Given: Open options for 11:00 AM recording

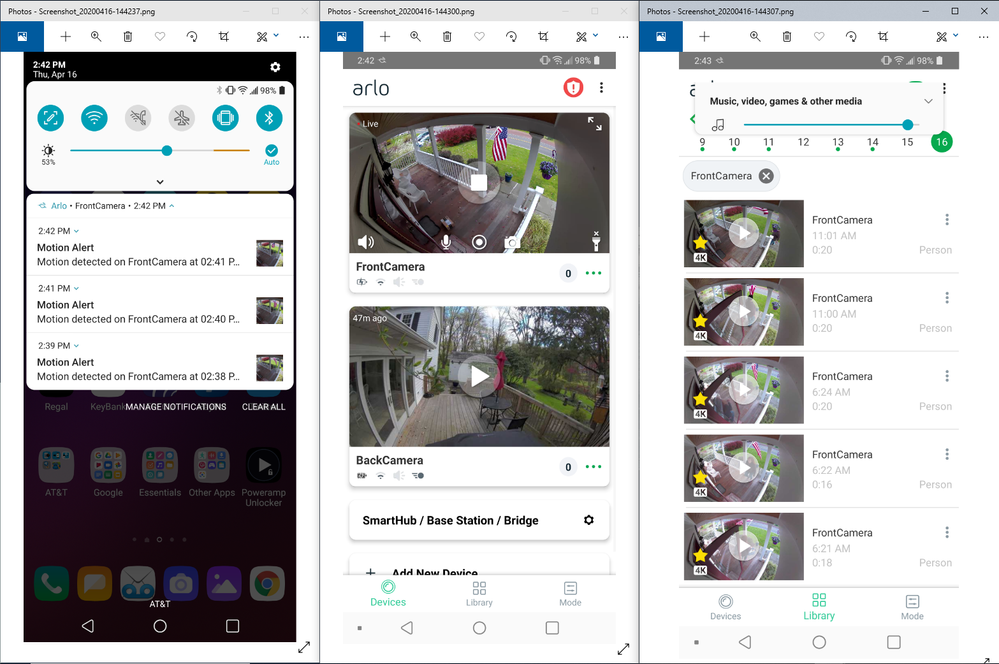Looking at the screenshot, I should pos(947,298).
